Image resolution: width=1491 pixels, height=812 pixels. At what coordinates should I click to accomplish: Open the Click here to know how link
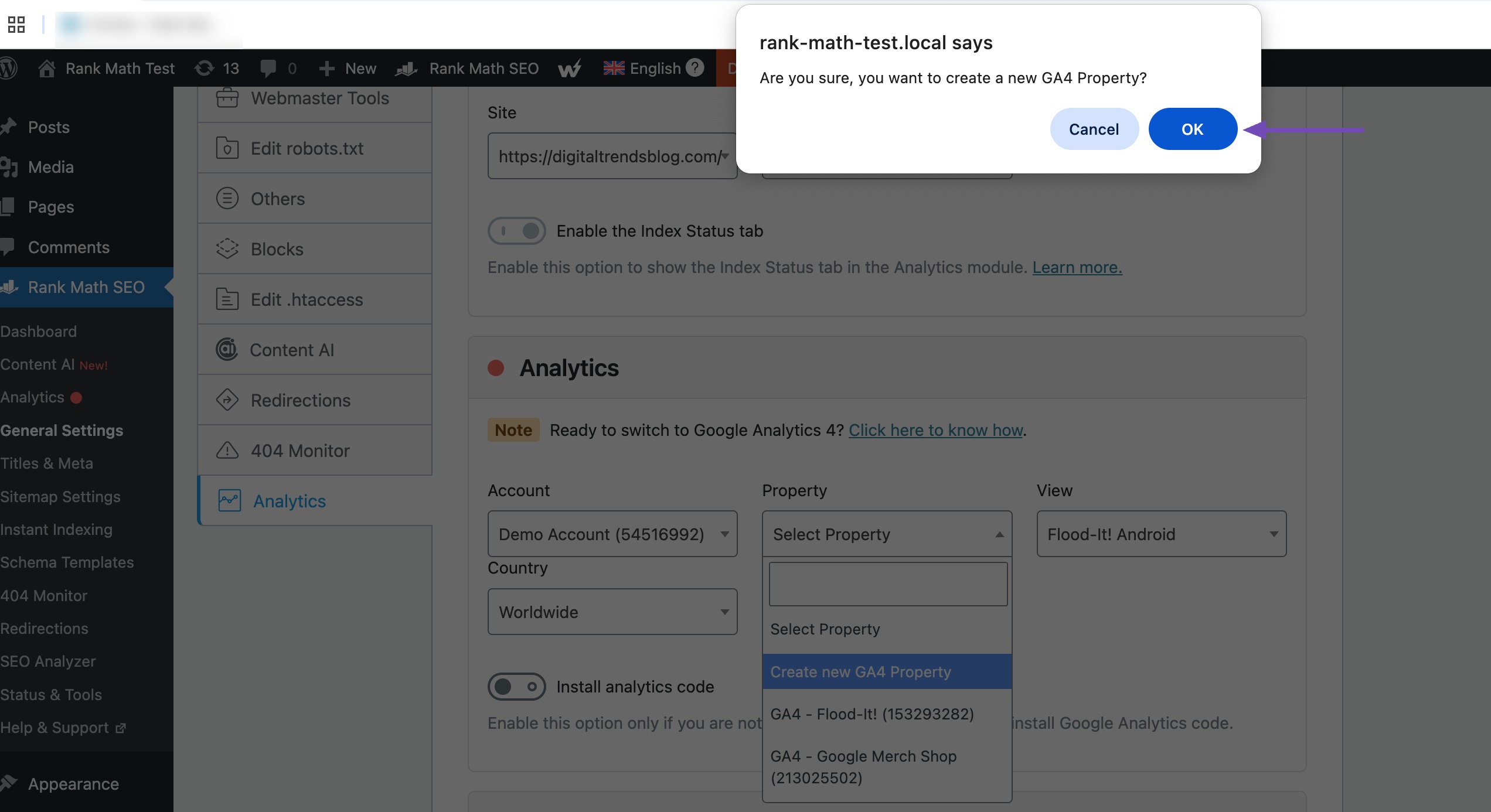tap(935, 430)
